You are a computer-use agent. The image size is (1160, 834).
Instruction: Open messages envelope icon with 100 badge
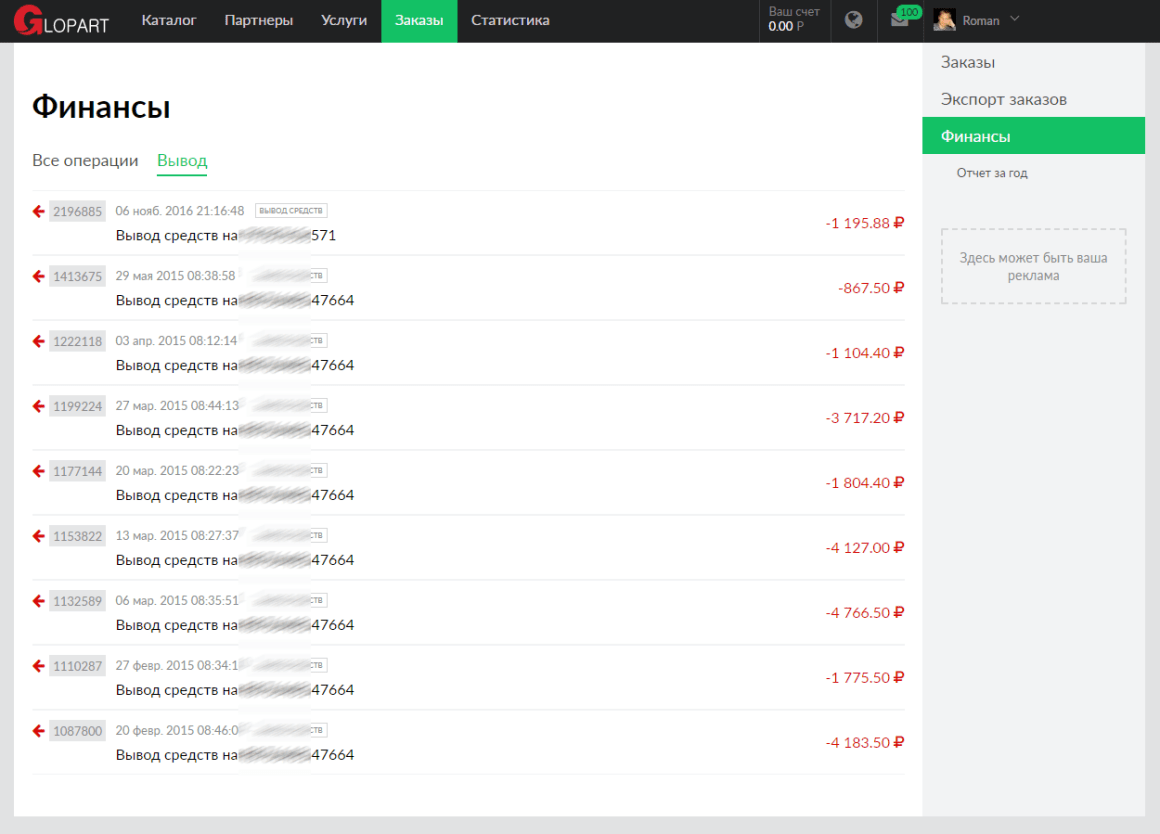pos(900,20)
